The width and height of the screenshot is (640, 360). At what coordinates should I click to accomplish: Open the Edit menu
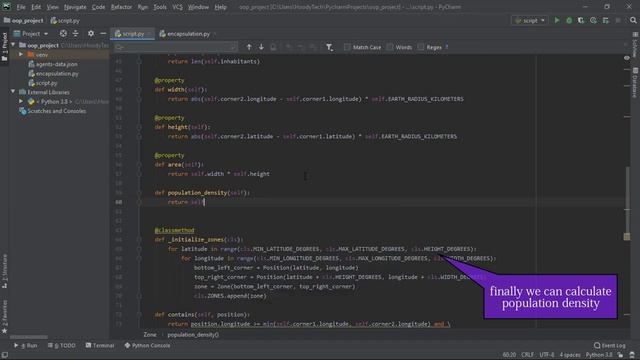[36, 7]
